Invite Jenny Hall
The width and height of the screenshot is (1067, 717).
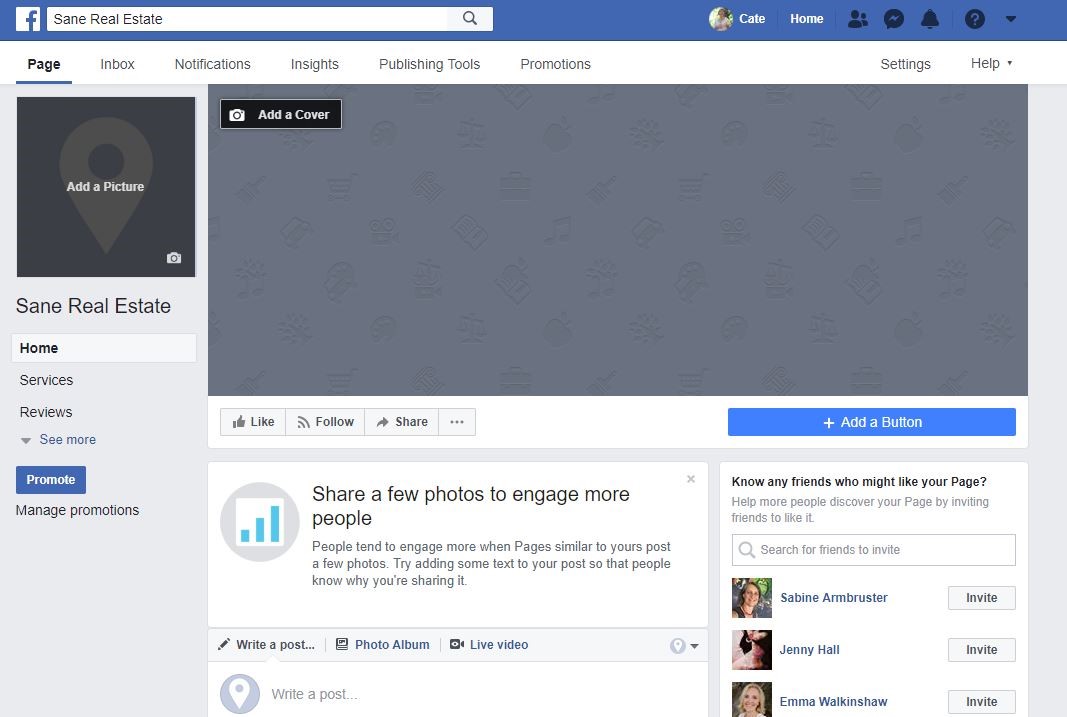981,650
